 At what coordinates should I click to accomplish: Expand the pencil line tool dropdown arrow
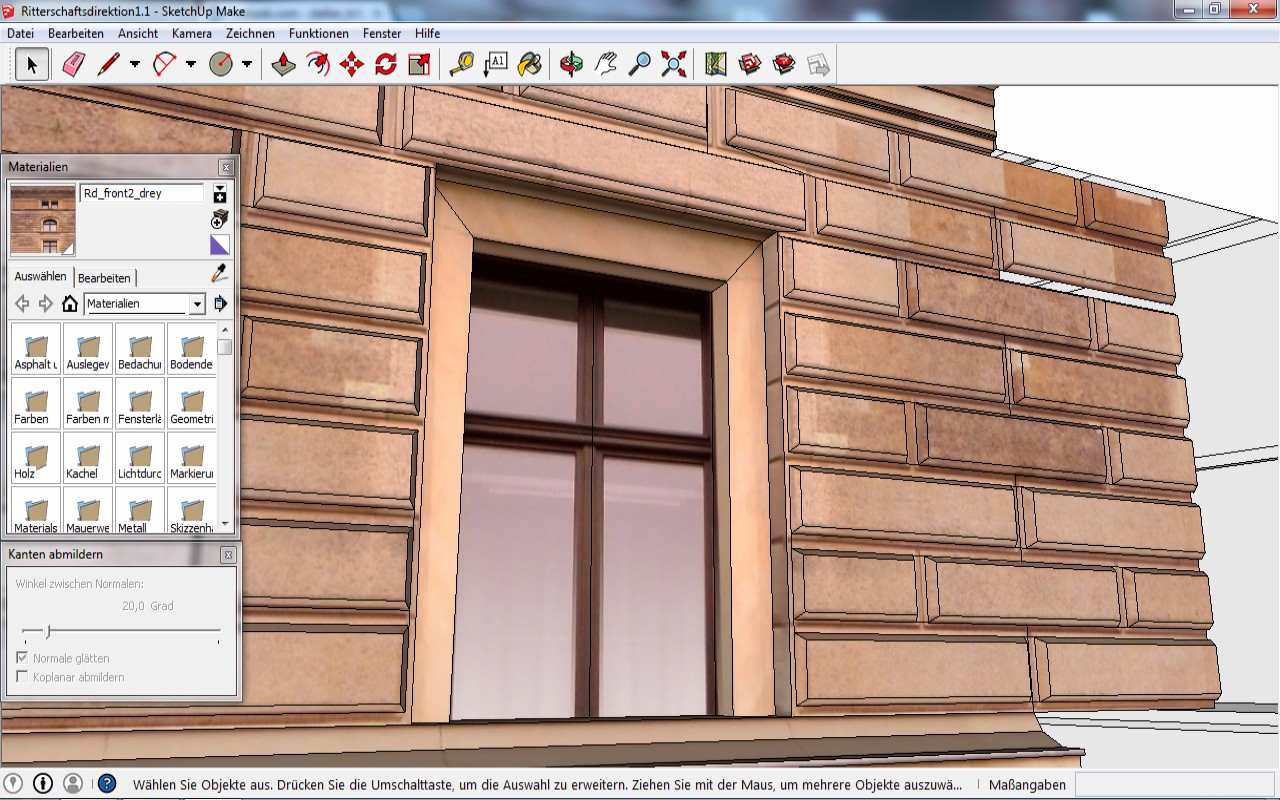(x=135, y=65)
